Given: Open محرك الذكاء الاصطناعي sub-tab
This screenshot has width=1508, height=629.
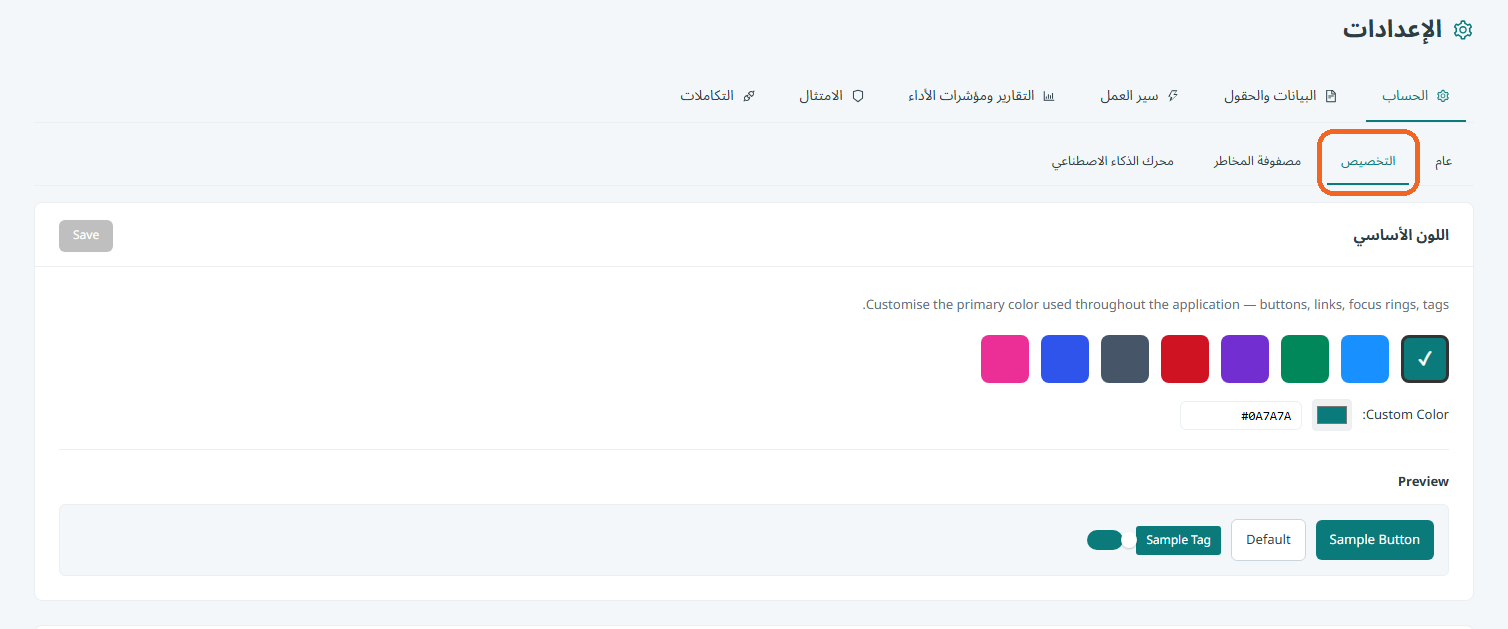Looking at the screenshot, I should click(x=1112, y=161).
